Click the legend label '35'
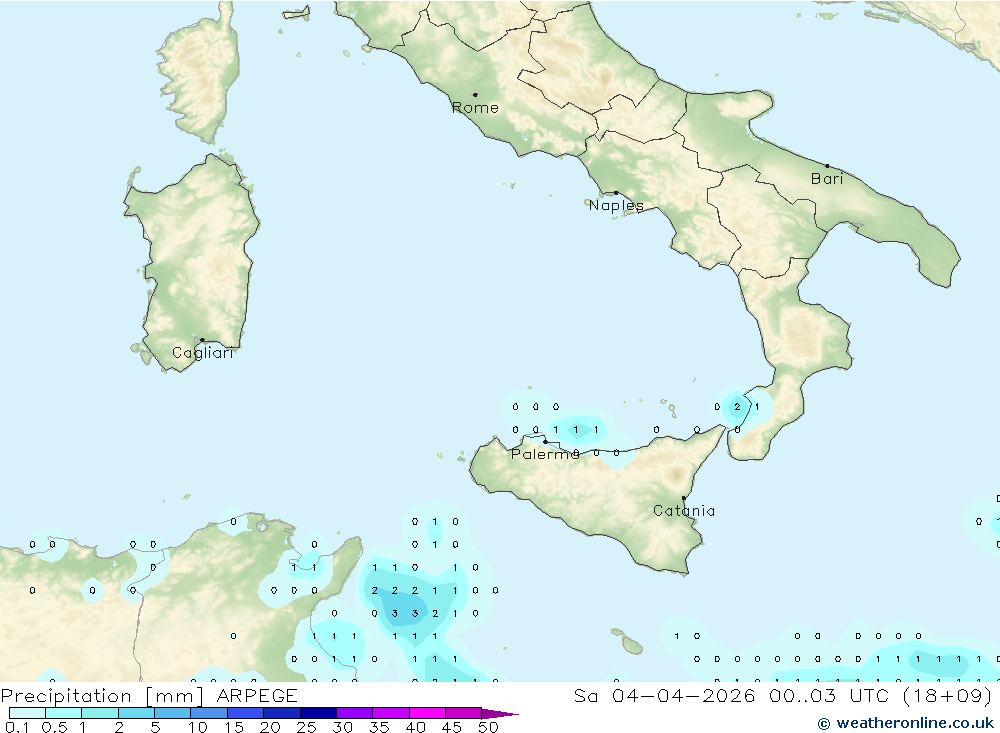 [x=379, y=727]
